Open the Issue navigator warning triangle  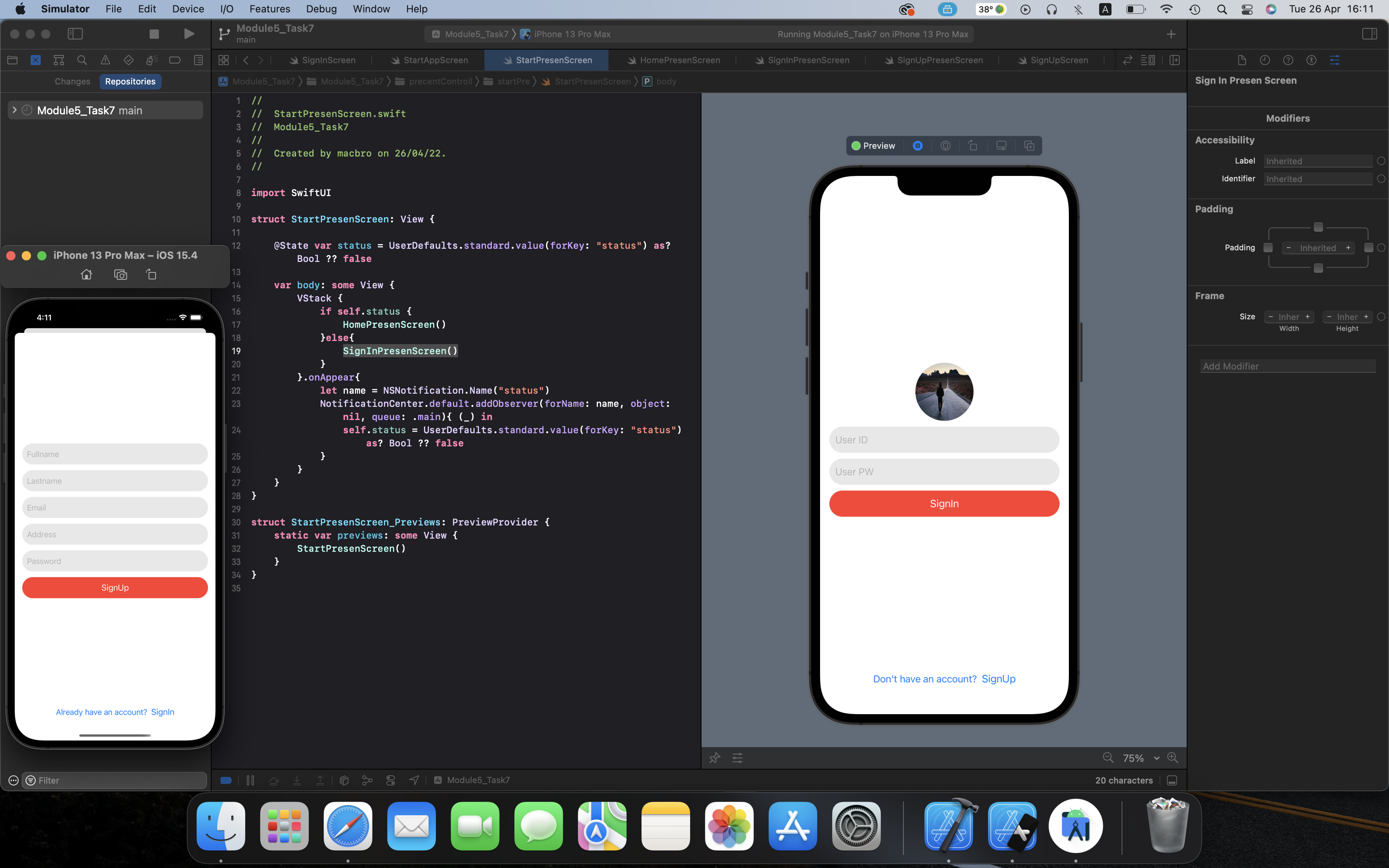click(105, 60)
